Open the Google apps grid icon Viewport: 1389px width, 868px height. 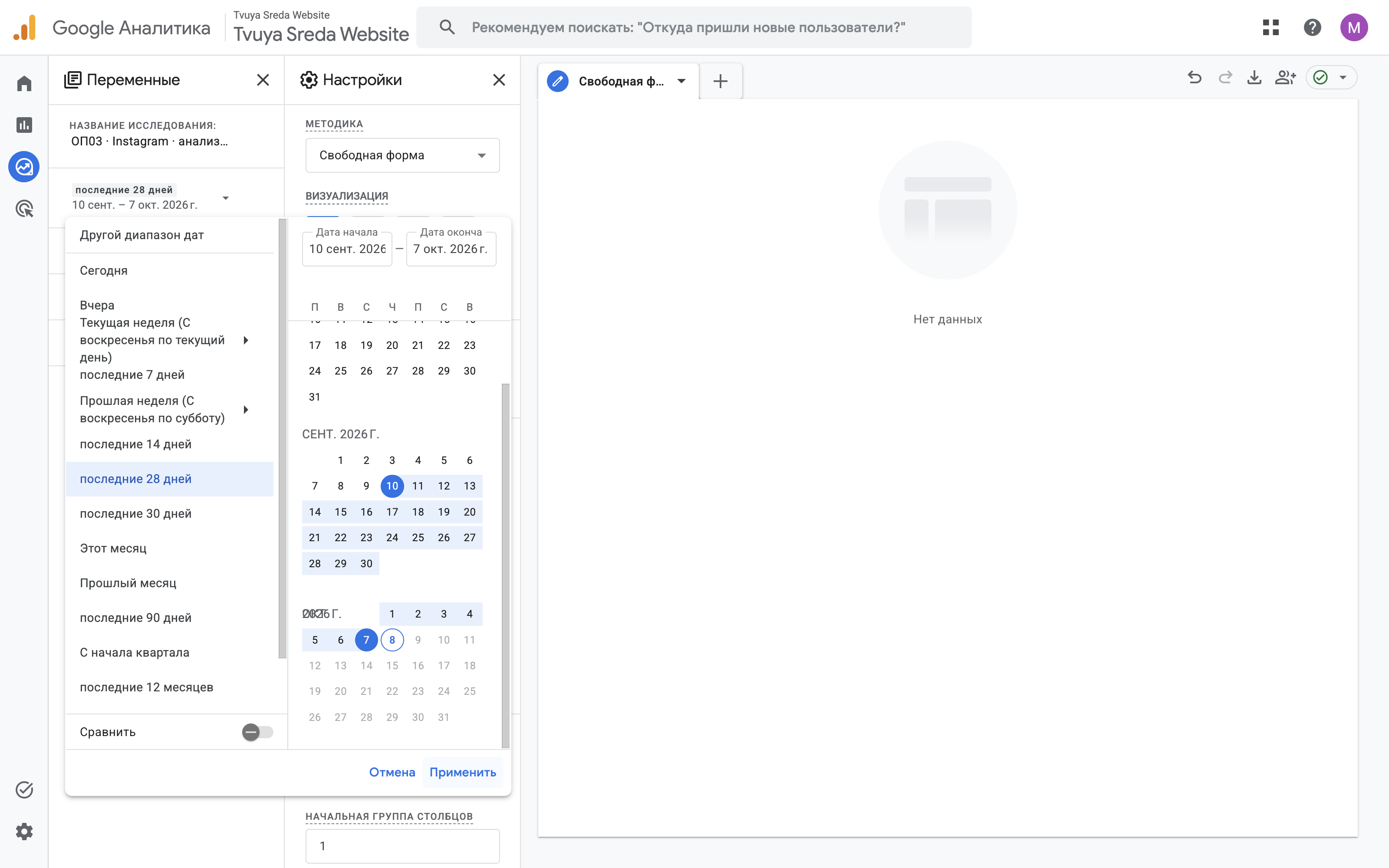click(1271, 27)
